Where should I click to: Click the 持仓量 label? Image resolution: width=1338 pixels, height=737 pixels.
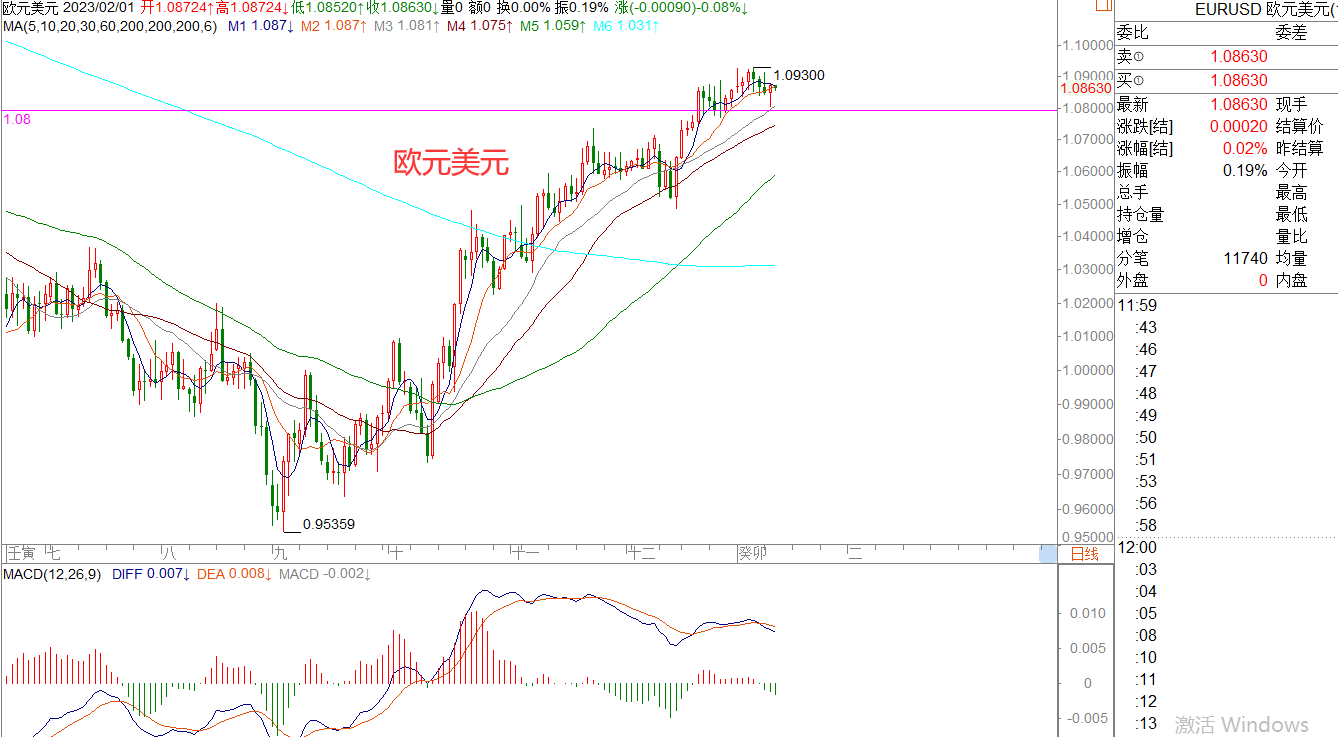1140,214
